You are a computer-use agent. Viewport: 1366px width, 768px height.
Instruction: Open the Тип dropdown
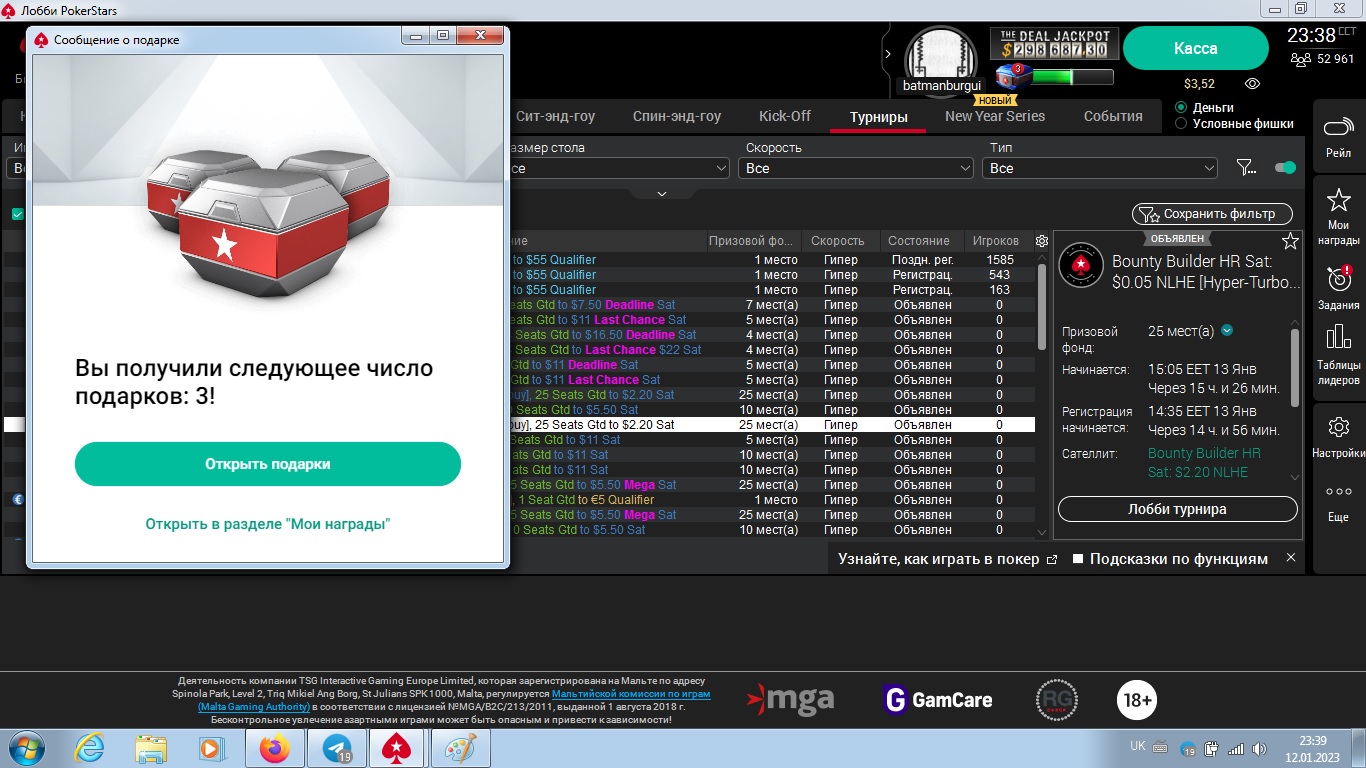(1100, 168)
